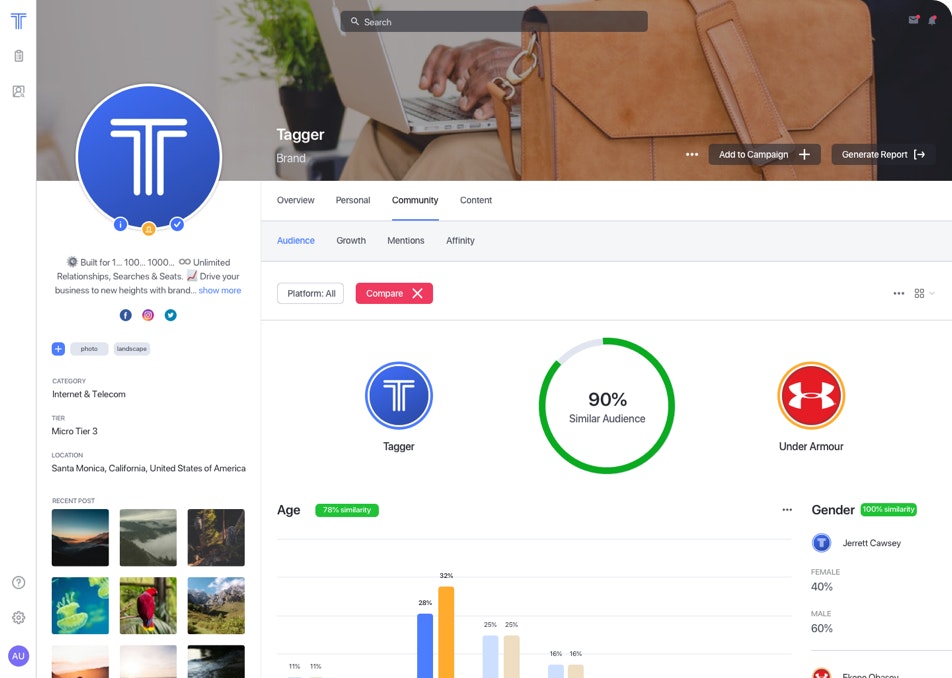Switch to the Overview tab
This screenshot has height=678, width=952.
pyautogui.click(x=296, y=200)
